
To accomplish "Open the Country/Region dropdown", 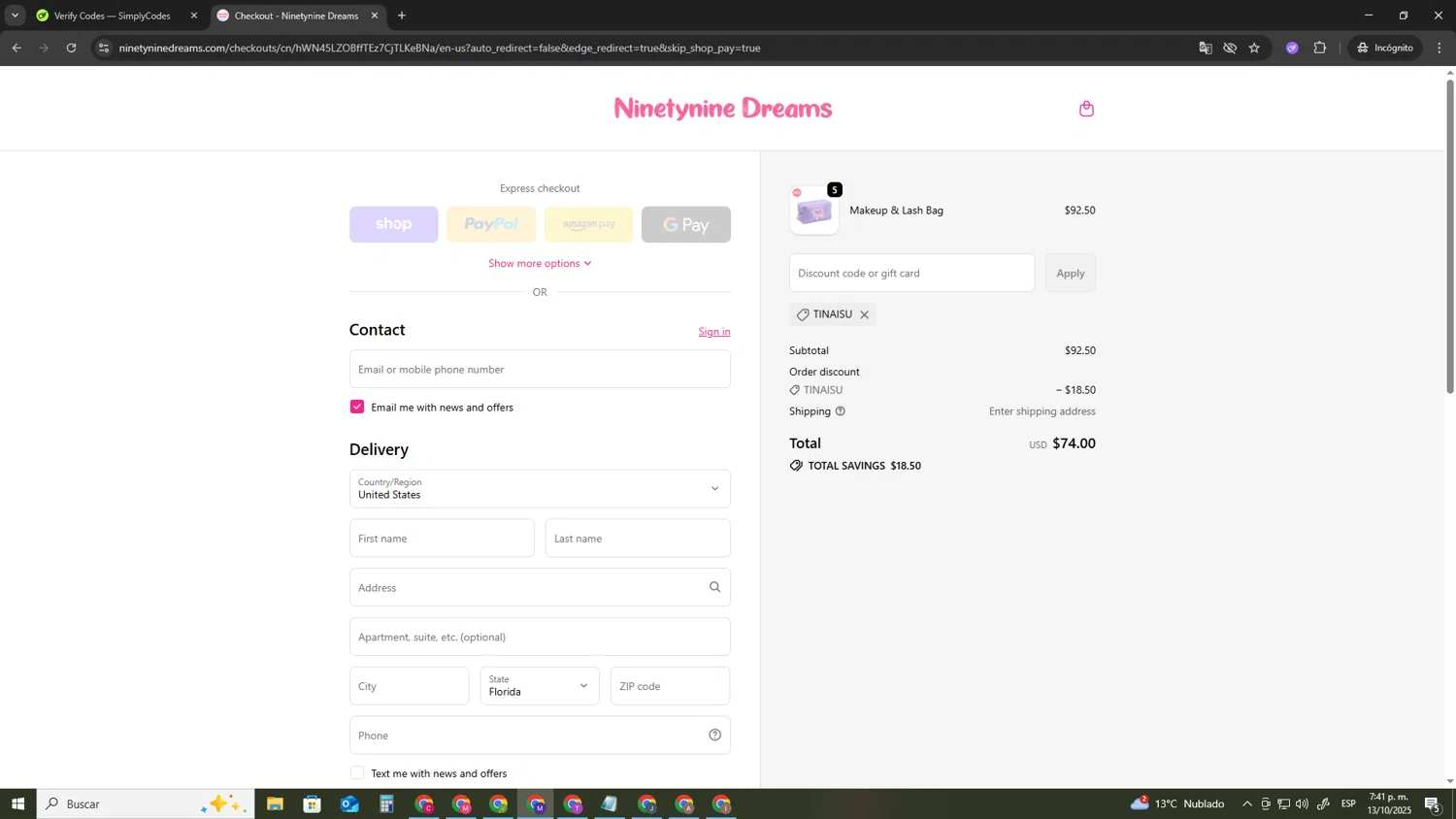I will (540, 488).
